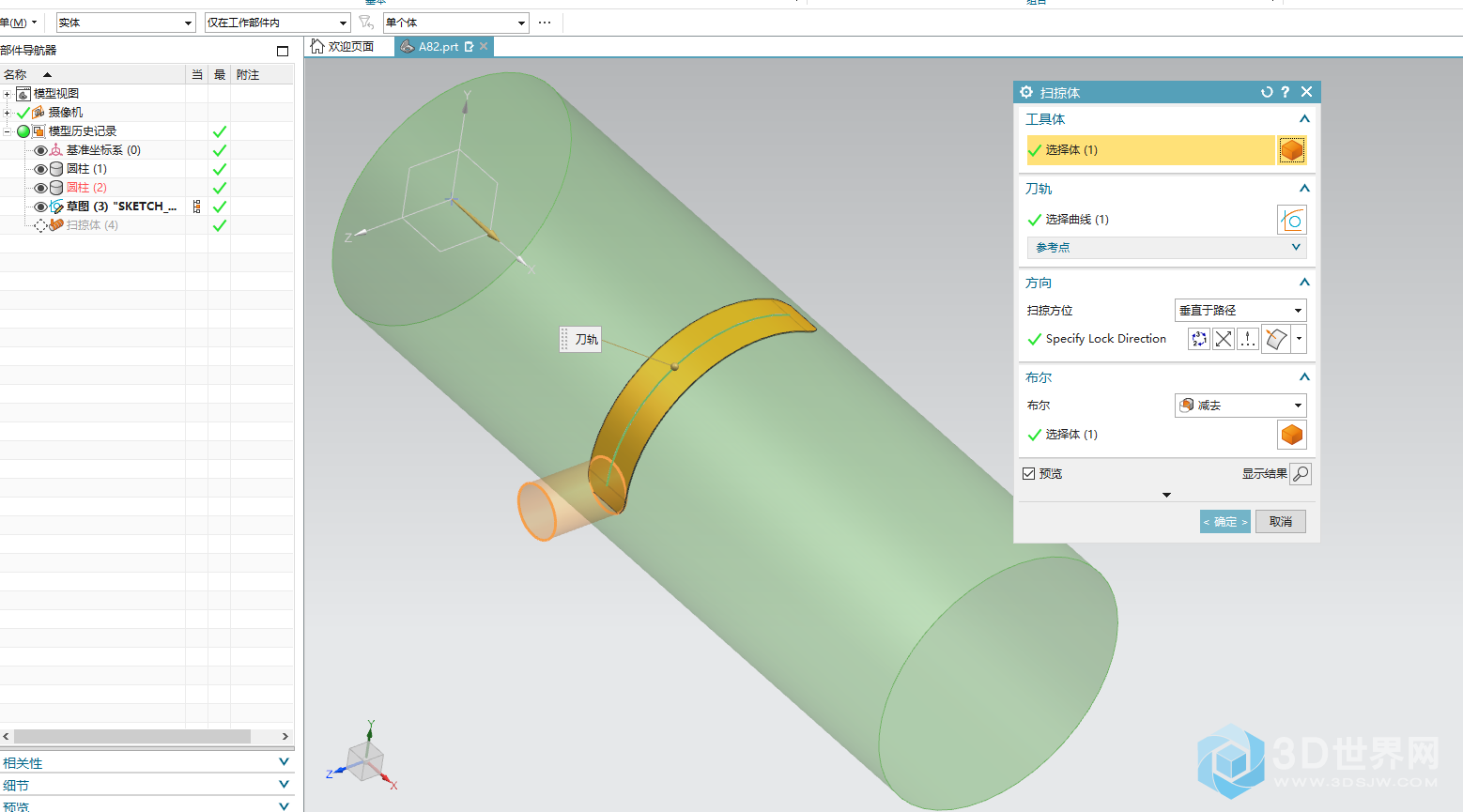The width and height of the screenshot is (1463, 812).
Task: Click the reverse direction icon
Action: point(1224,339)
